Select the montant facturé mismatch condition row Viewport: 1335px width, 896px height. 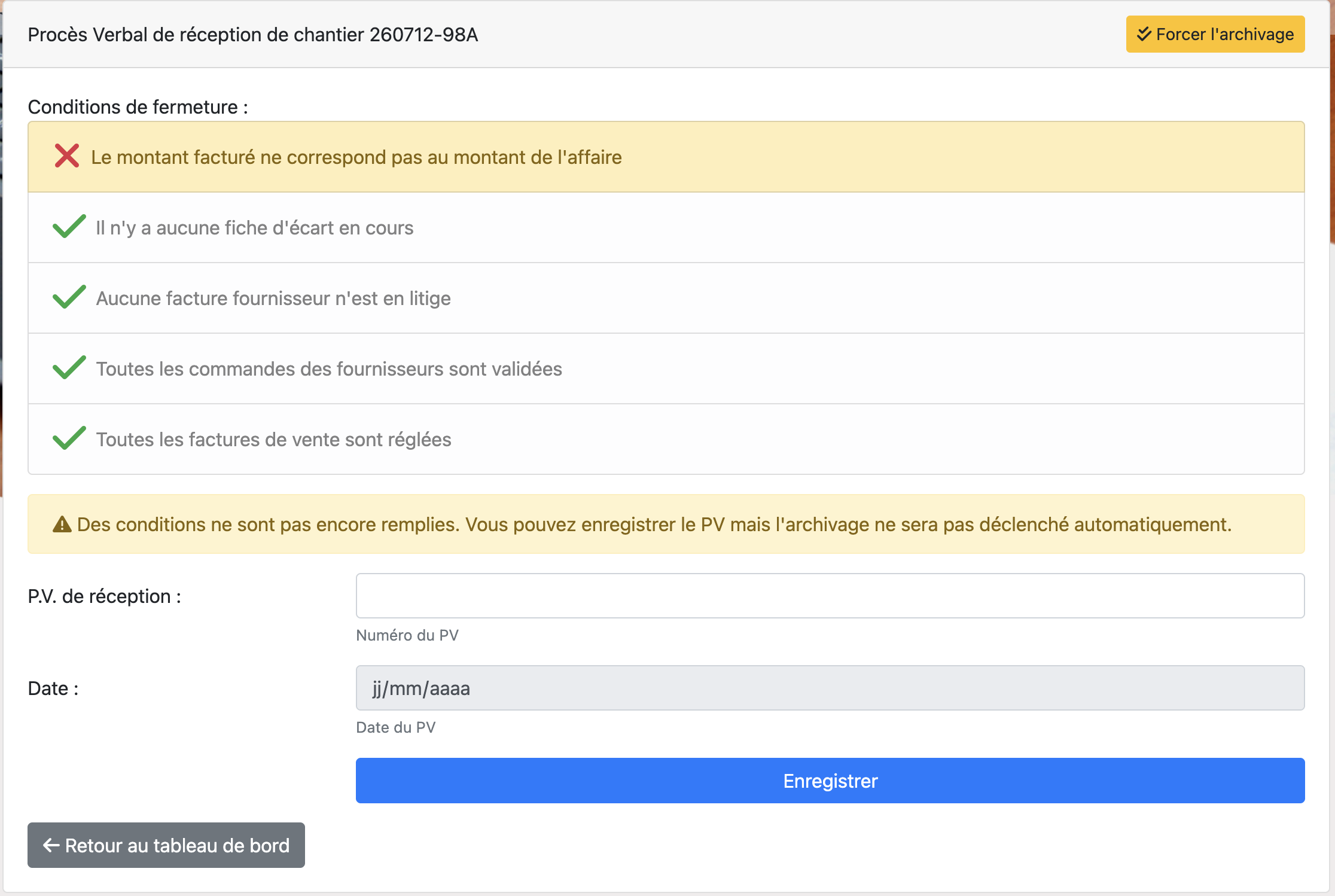click(x=665, y=157)
